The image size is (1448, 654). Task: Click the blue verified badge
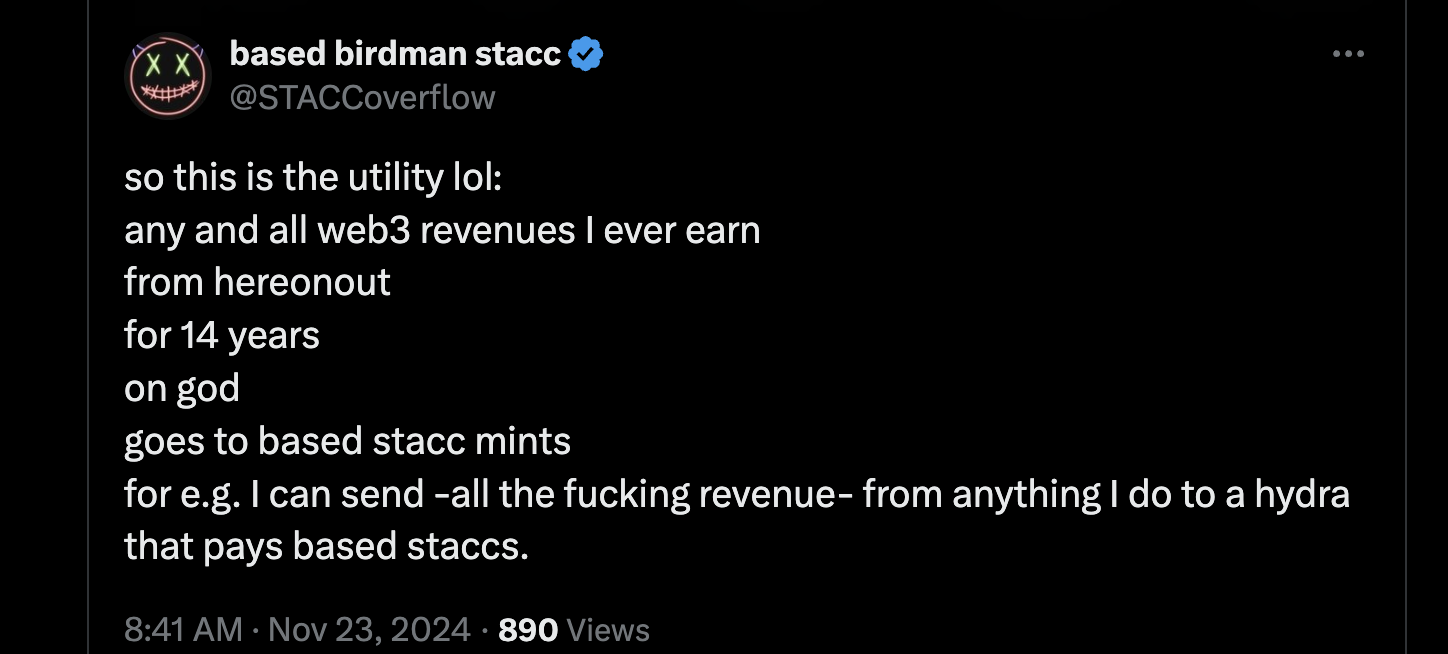[585, 54]
